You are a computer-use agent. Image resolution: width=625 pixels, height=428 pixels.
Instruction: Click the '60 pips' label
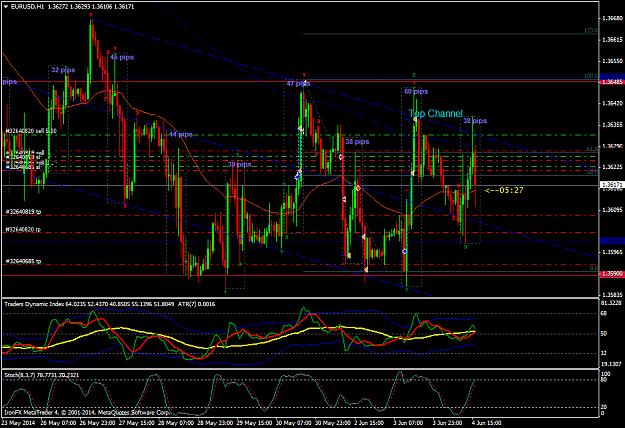(416, 92)
